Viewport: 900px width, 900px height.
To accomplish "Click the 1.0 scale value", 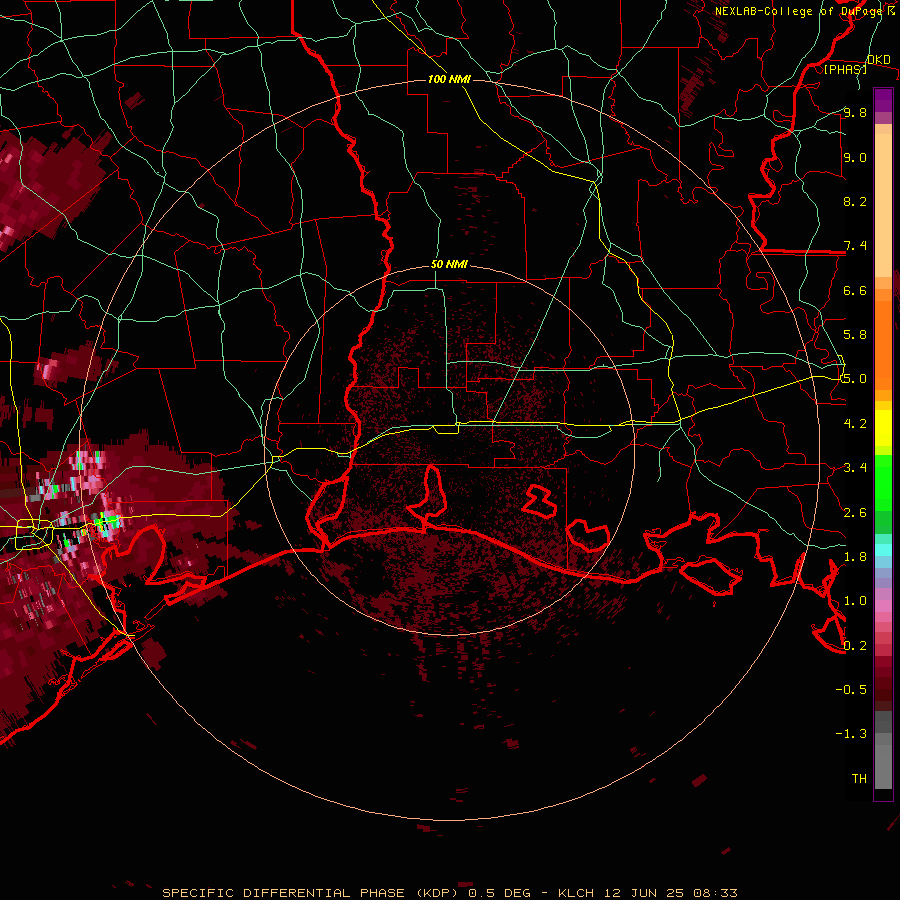I will tap(855, 601).
